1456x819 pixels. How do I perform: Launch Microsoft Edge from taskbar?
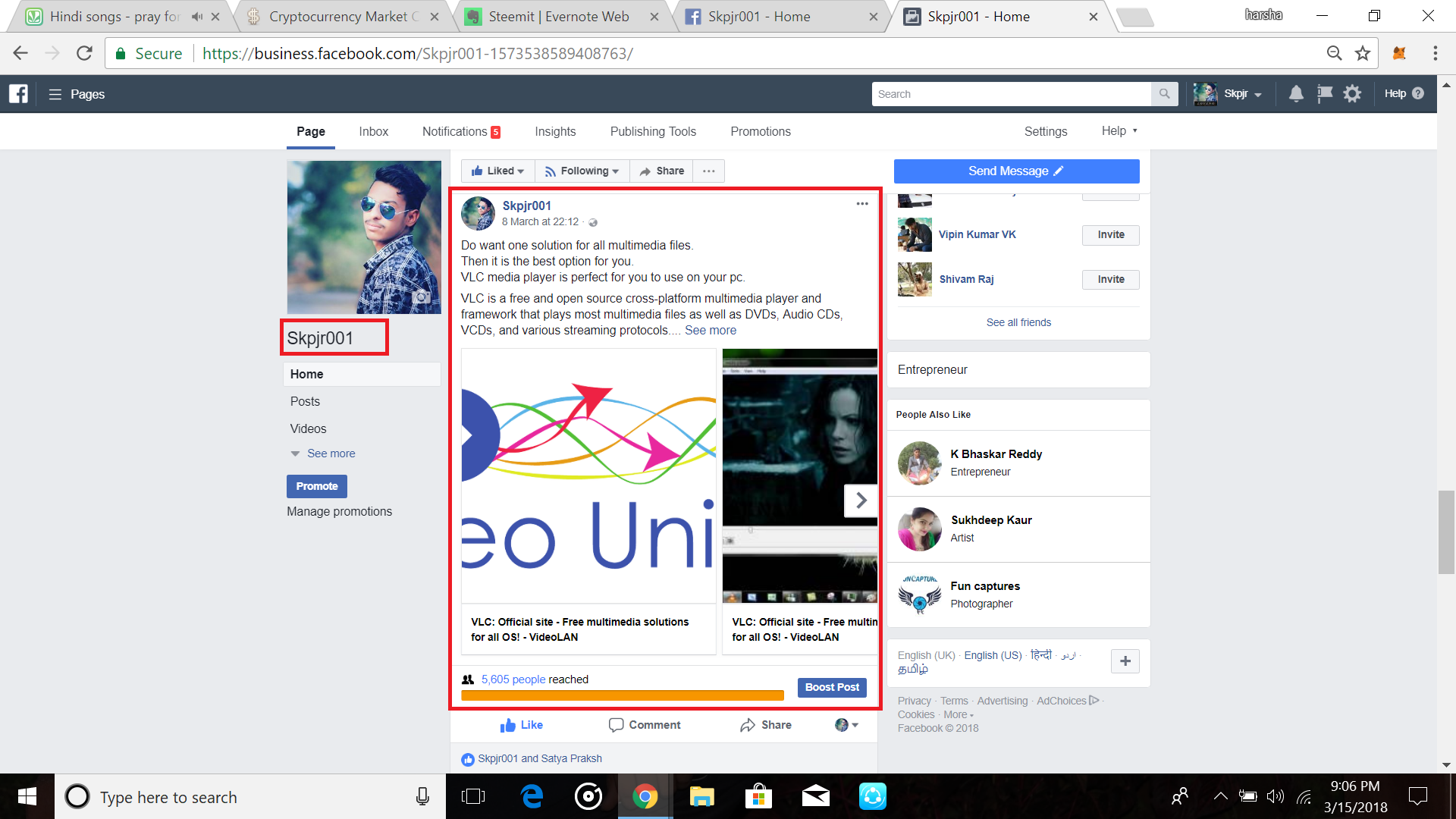point(532,796)
